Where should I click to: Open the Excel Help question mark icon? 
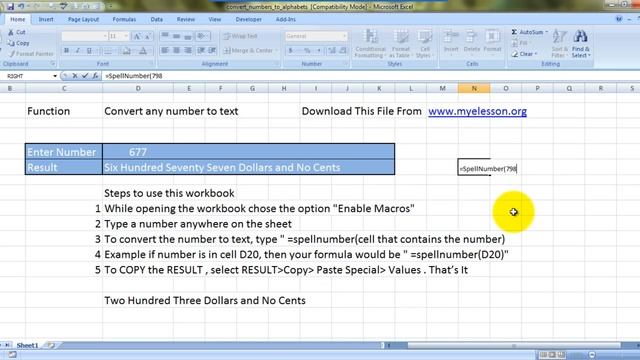tap(619, 19)
